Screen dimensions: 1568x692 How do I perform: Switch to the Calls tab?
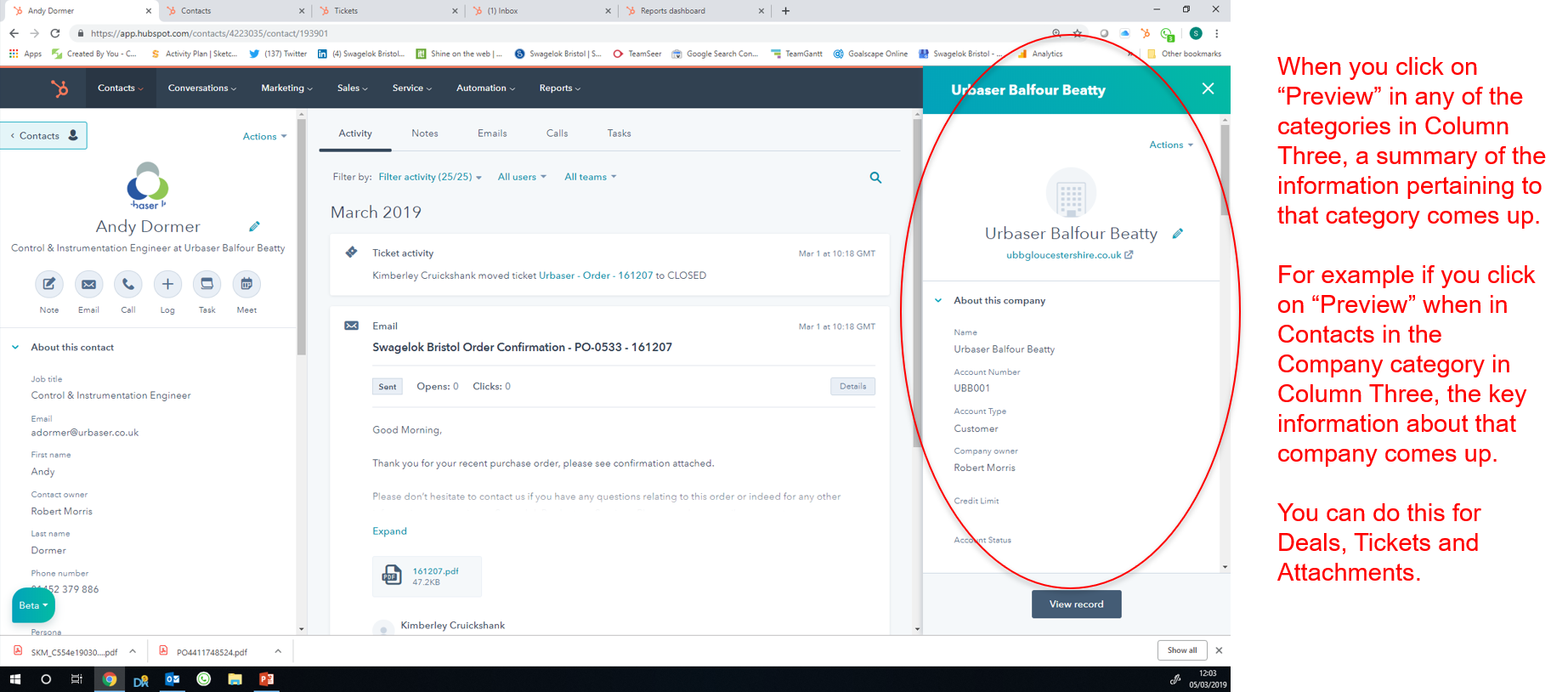558,133
